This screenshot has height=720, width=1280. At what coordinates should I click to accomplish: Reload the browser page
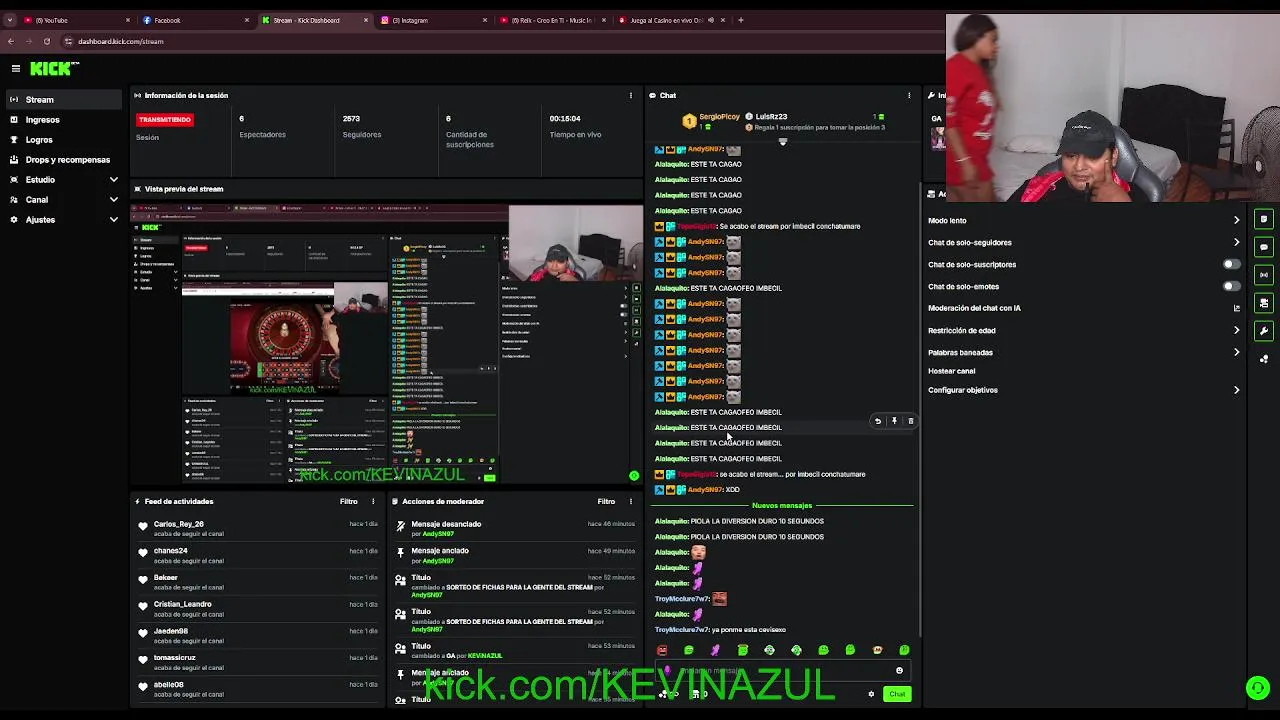[x=46, y=41]
